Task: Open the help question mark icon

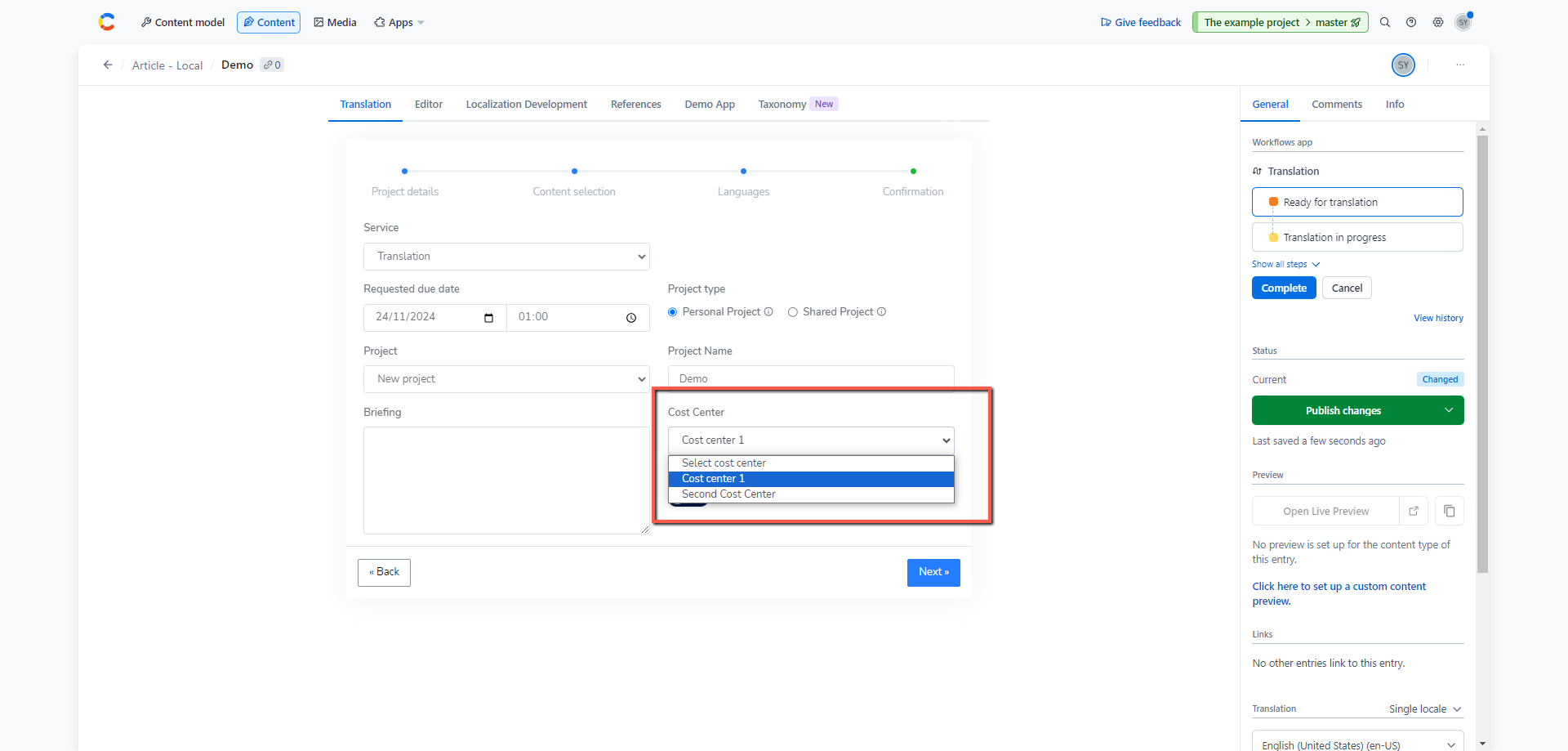Action: pyautogui.click(x=1411, y=22)
